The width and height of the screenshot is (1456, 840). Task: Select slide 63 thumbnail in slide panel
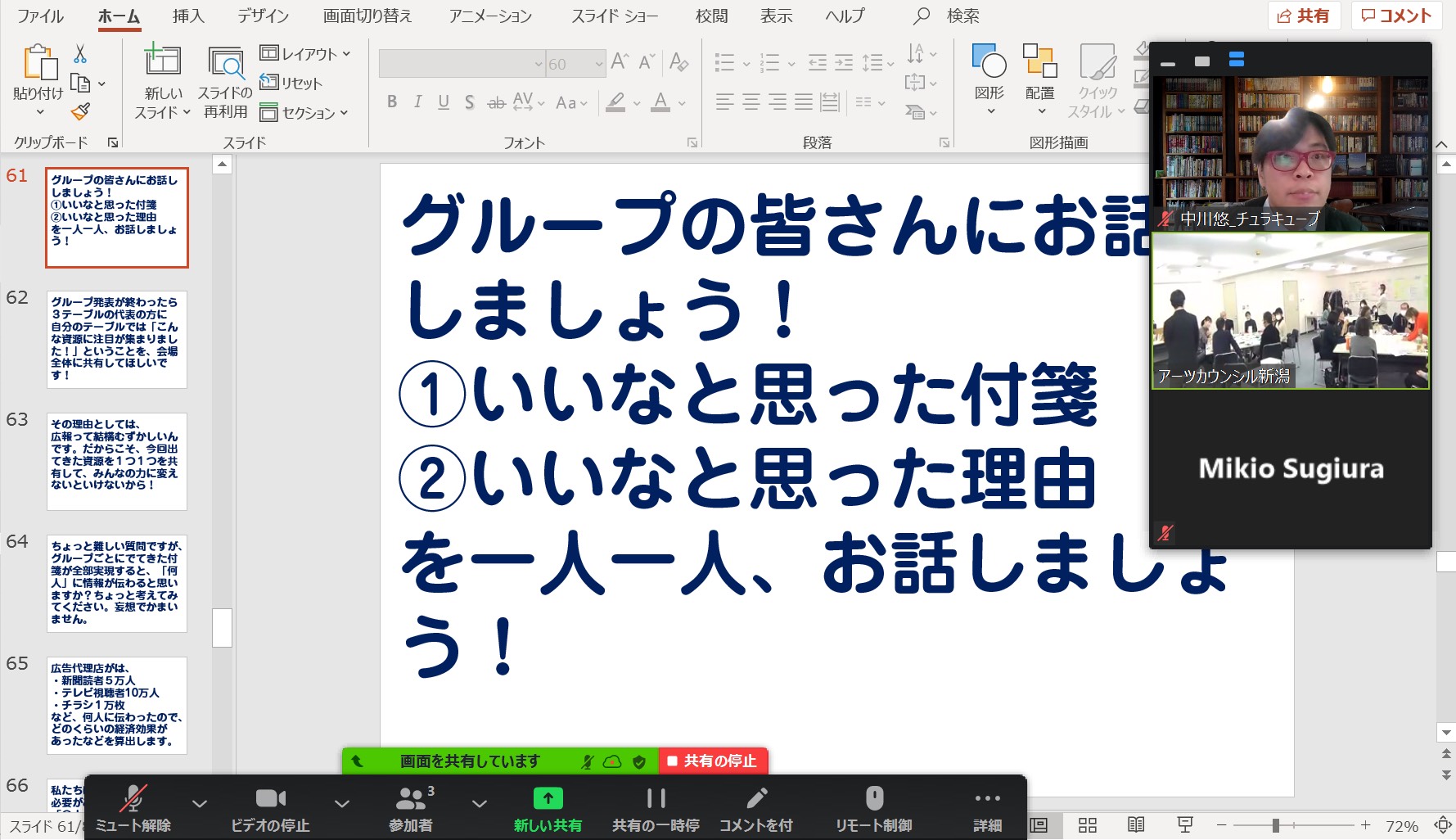coord(117,461)
